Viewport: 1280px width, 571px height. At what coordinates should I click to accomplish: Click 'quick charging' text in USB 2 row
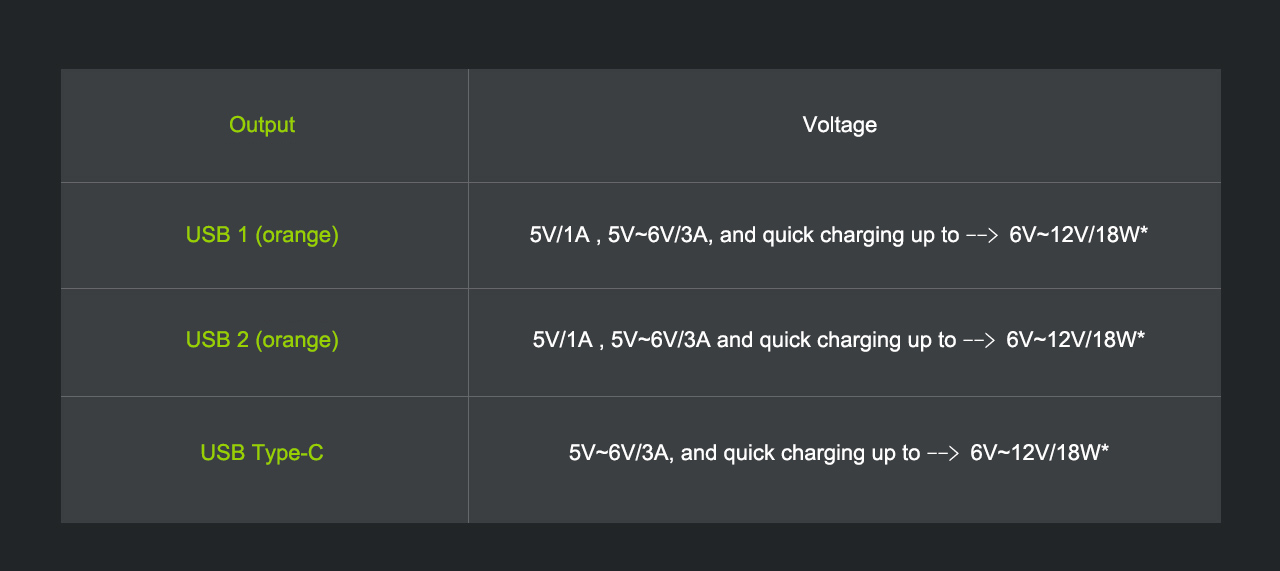pyautogui.click(x=822, y=340)
